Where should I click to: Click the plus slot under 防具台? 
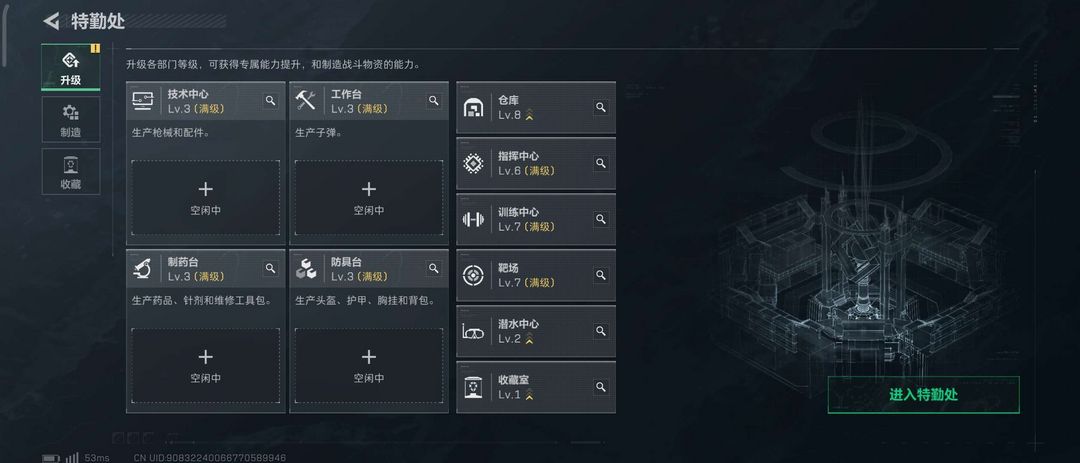(x=369, y=365)
